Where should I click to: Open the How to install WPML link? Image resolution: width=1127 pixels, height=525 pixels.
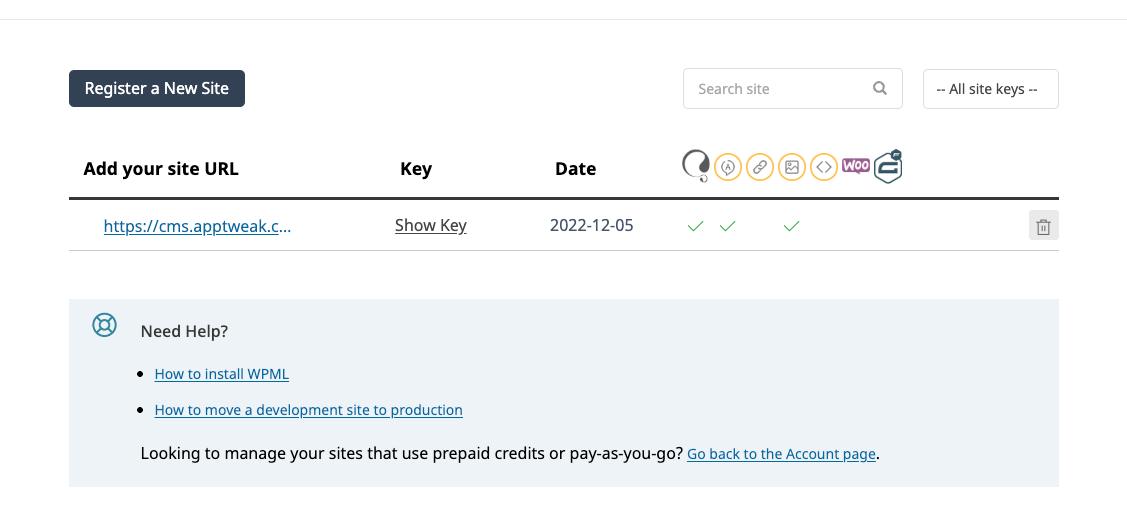click(222, 374)
